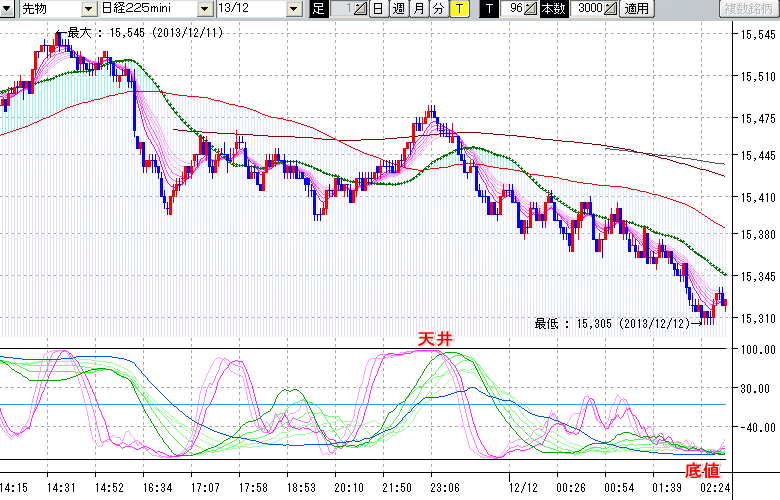Expand the 13/12 contract month dropdown

(x=293, y=9)
